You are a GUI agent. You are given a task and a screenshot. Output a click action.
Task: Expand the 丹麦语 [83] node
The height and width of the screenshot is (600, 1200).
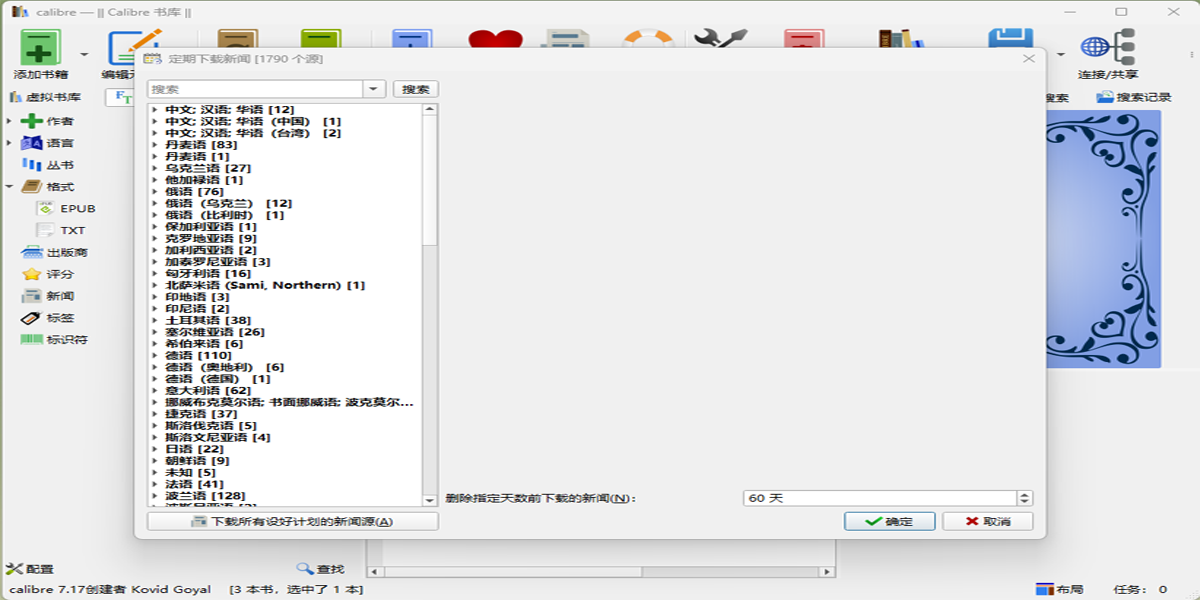click(x=156, y=145)
